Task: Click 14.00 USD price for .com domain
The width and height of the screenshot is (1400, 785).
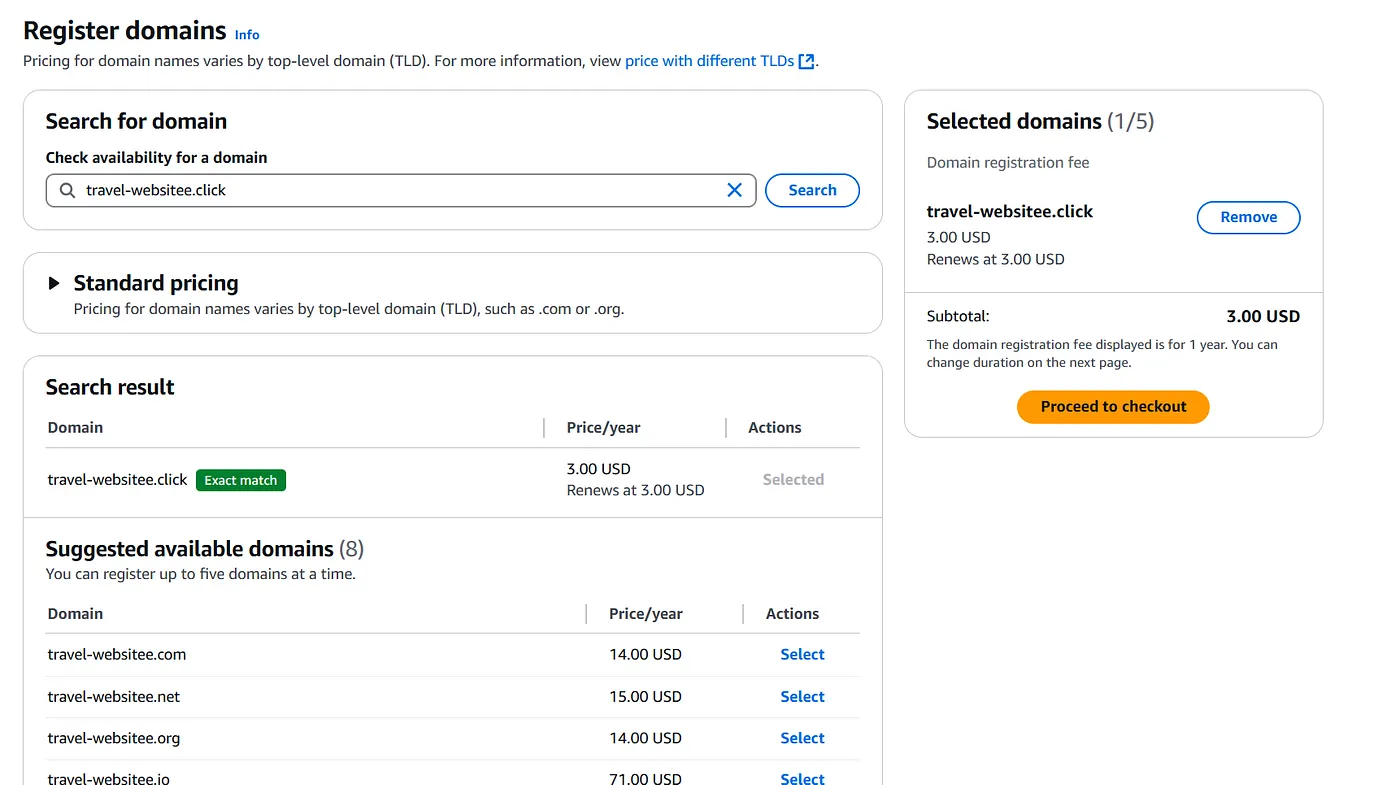Action: tap(645, 654)
